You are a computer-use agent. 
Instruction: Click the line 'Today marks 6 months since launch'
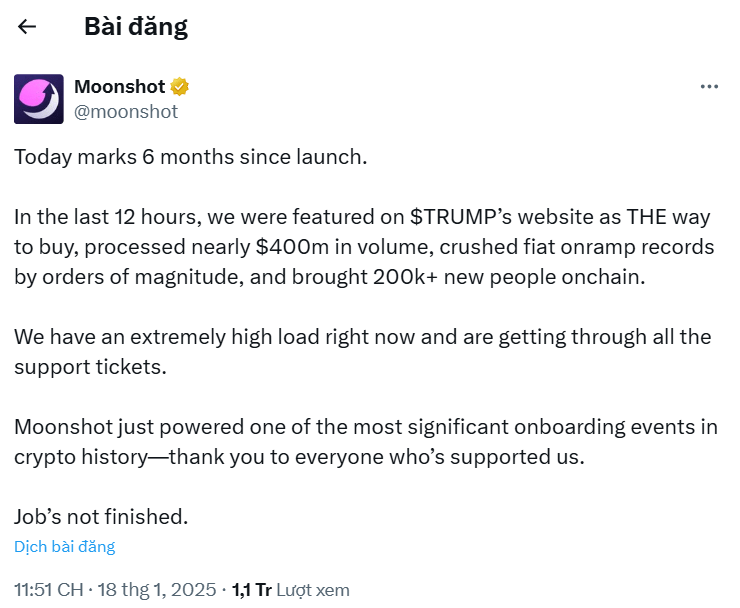(x=191, y=157)
